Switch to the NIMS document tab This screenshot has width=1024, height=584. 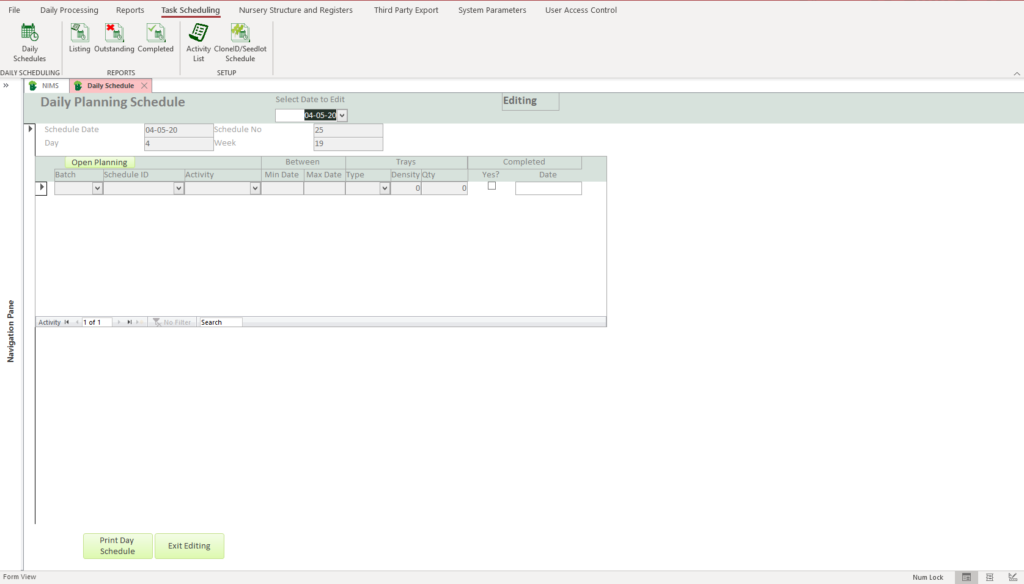click(49, 86)
